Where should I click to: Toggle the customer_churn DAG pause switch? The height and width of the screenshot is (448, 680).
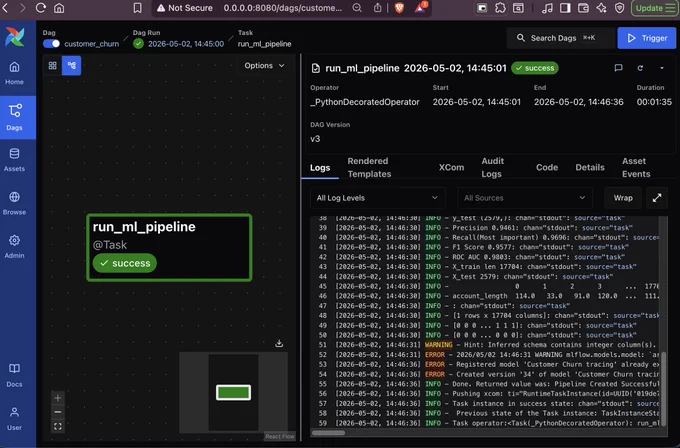(x=51, y=44)
